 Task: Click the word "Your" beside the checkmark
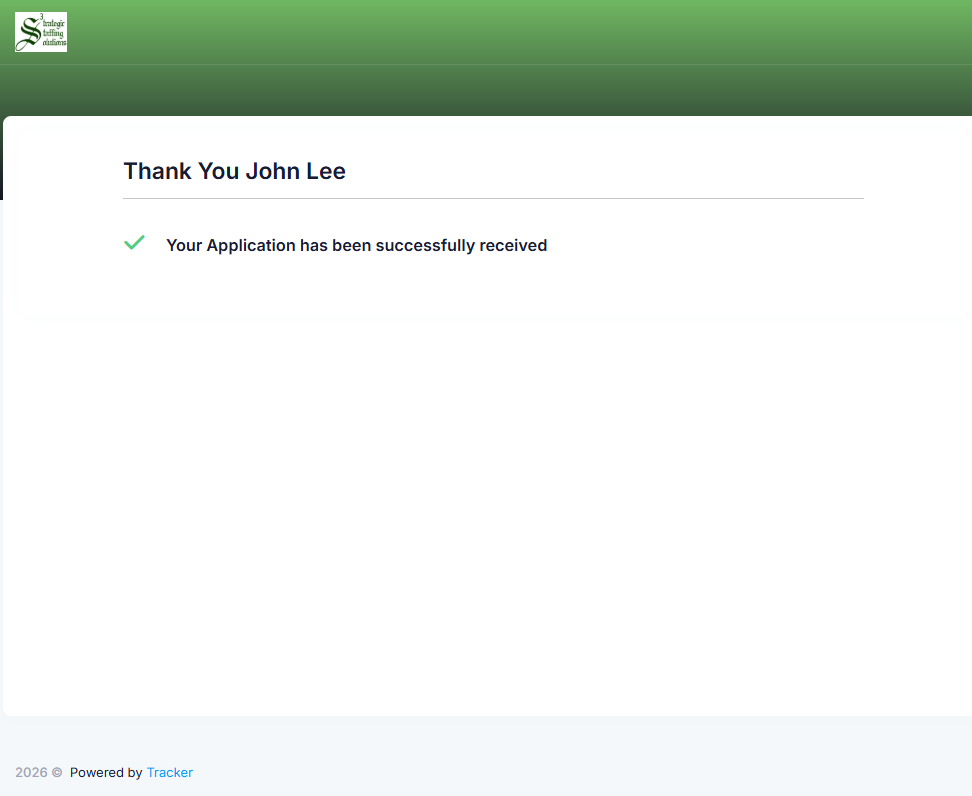click(184, 245)
